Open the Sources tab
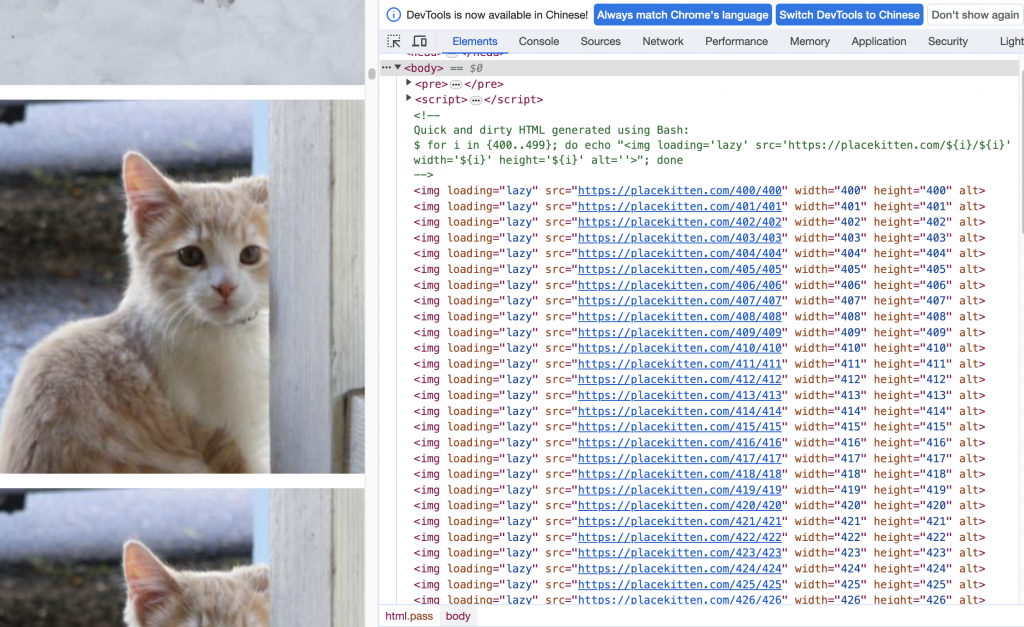This screenshot has width=1024, height=627. pos(600,41)
